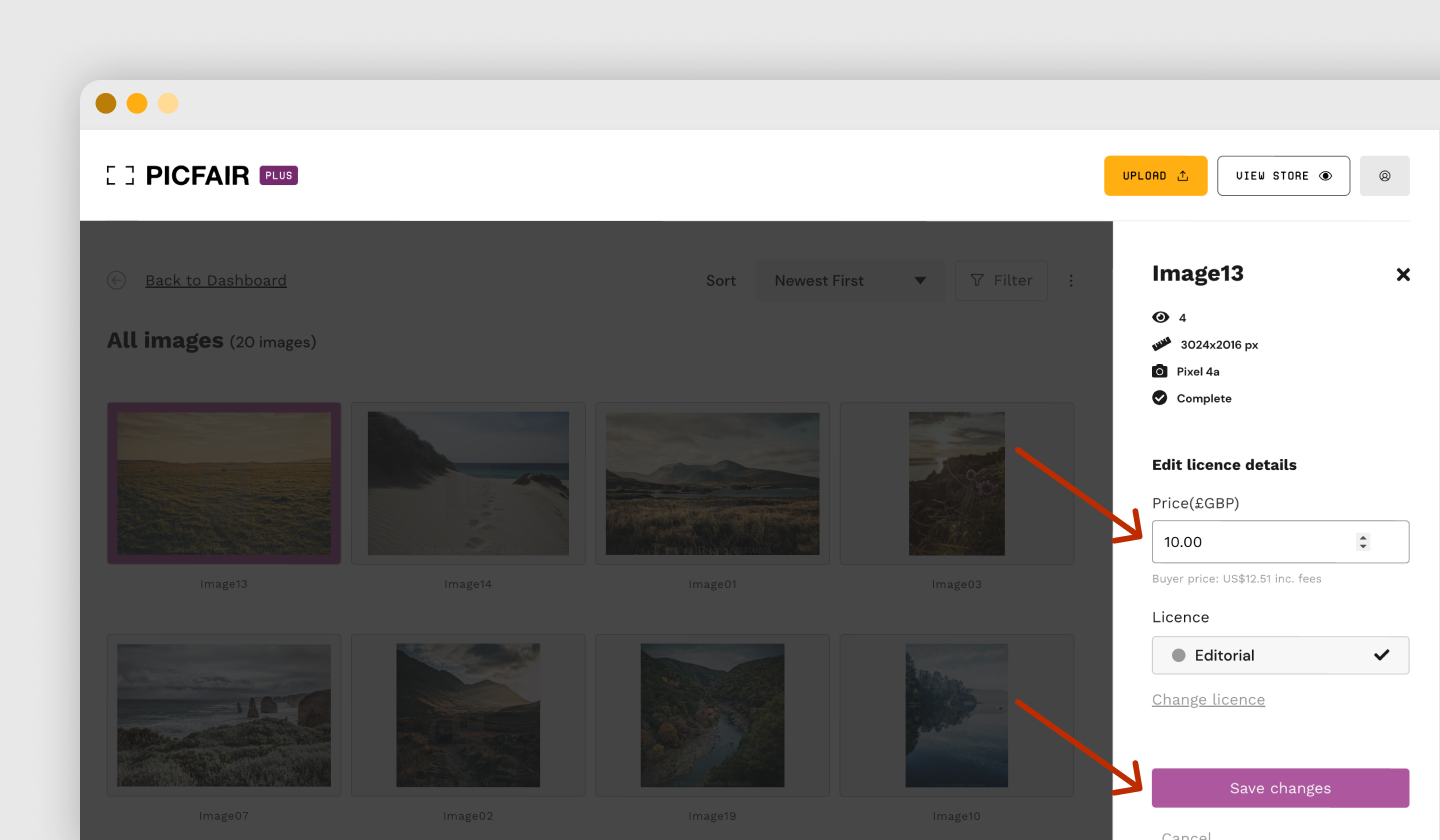Select the Image07 thumbnail
This screenshot has height=840, width=1440.
(x=224, y=715)
